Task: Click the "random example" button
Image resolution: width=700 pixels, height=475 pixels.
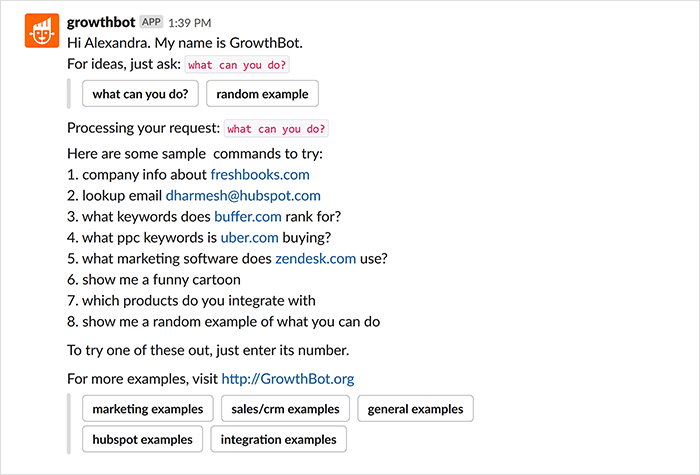Action: pyautogui.click(x=262, y=94)
